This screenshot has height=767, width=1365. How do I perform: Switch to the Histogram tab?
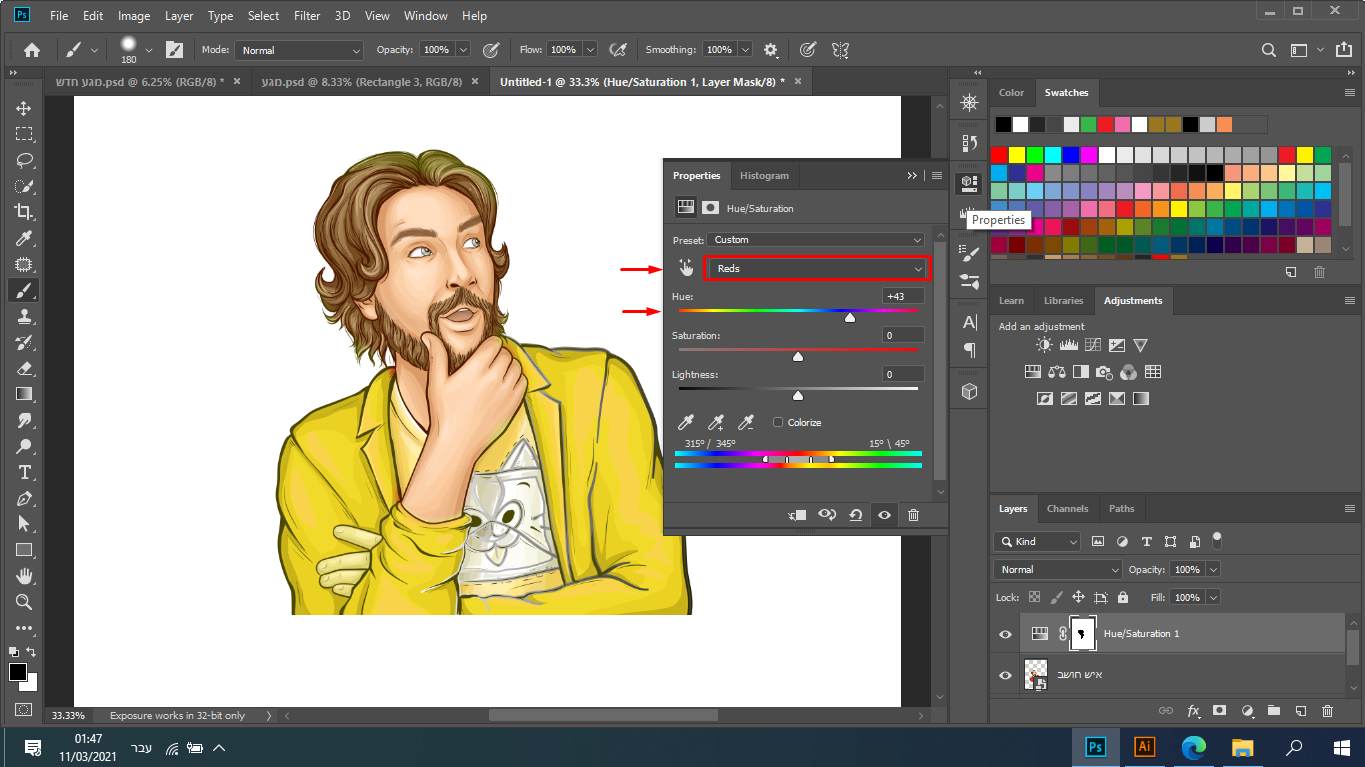pos(764,176)
